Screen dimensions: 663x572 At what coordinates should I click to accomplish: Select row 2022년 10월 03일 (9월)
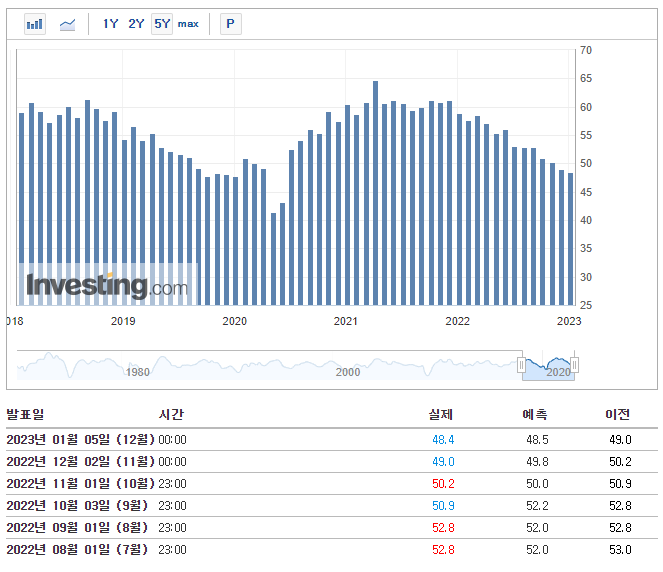pos(332,506)
